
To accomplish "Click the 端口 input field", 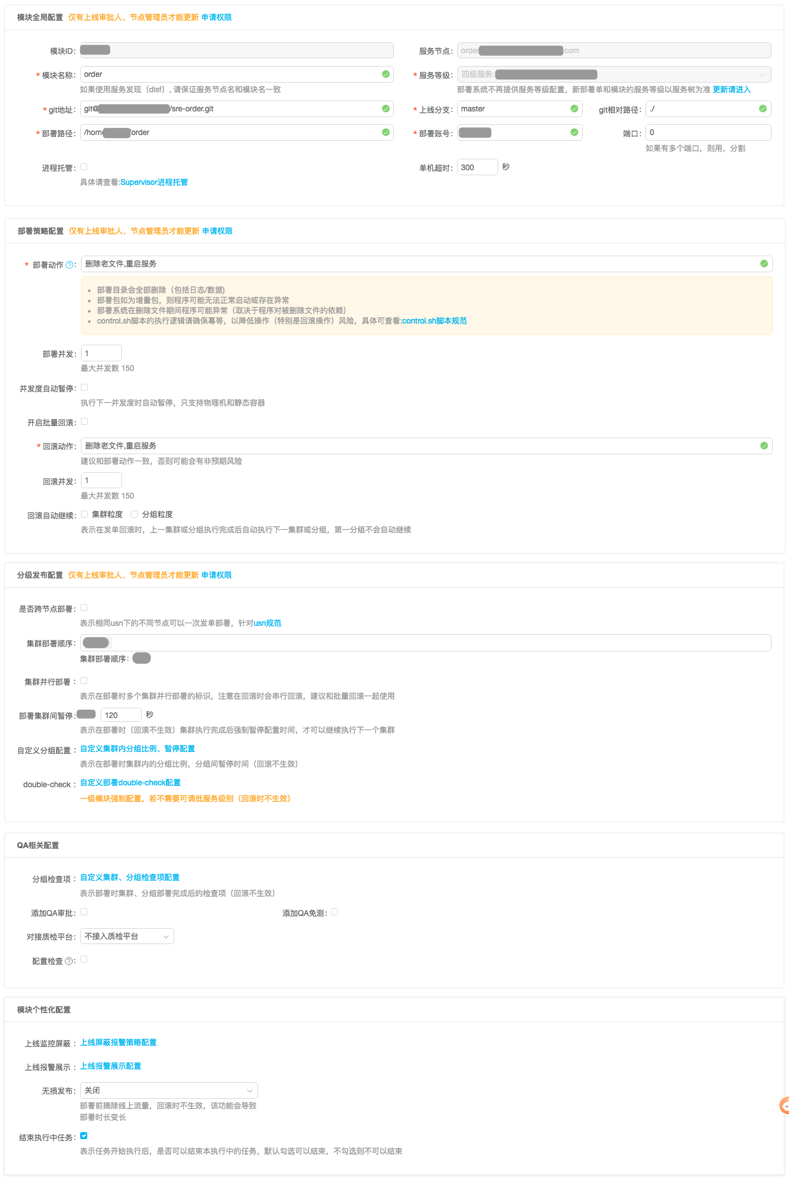I will (708, 132).
